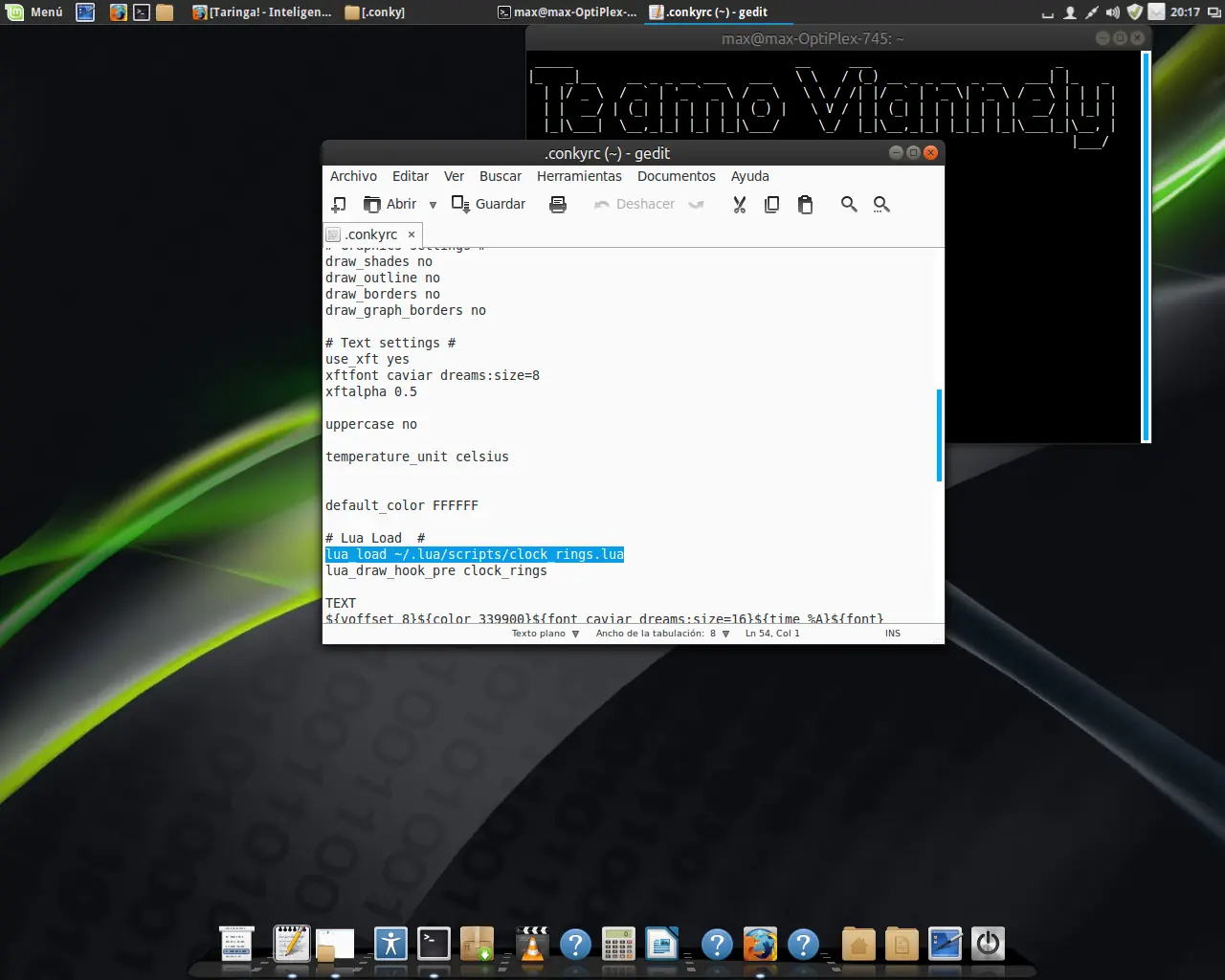Click the gedit vertical scrollbar

point(939,434)
